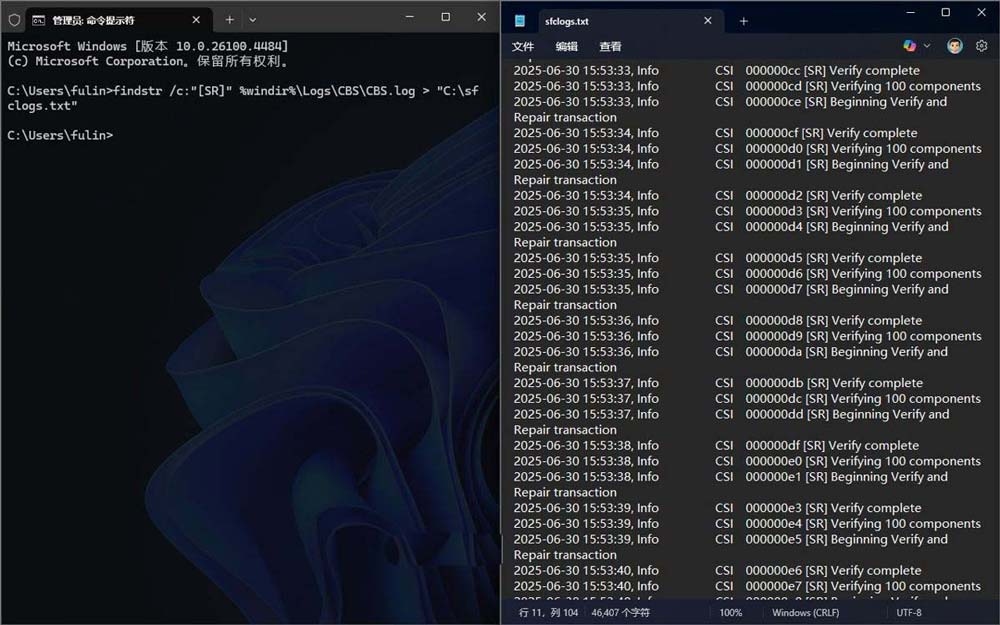Click log line 000000d1 Beginning Verify and
1000x625 pixels.
coord(732,165)
